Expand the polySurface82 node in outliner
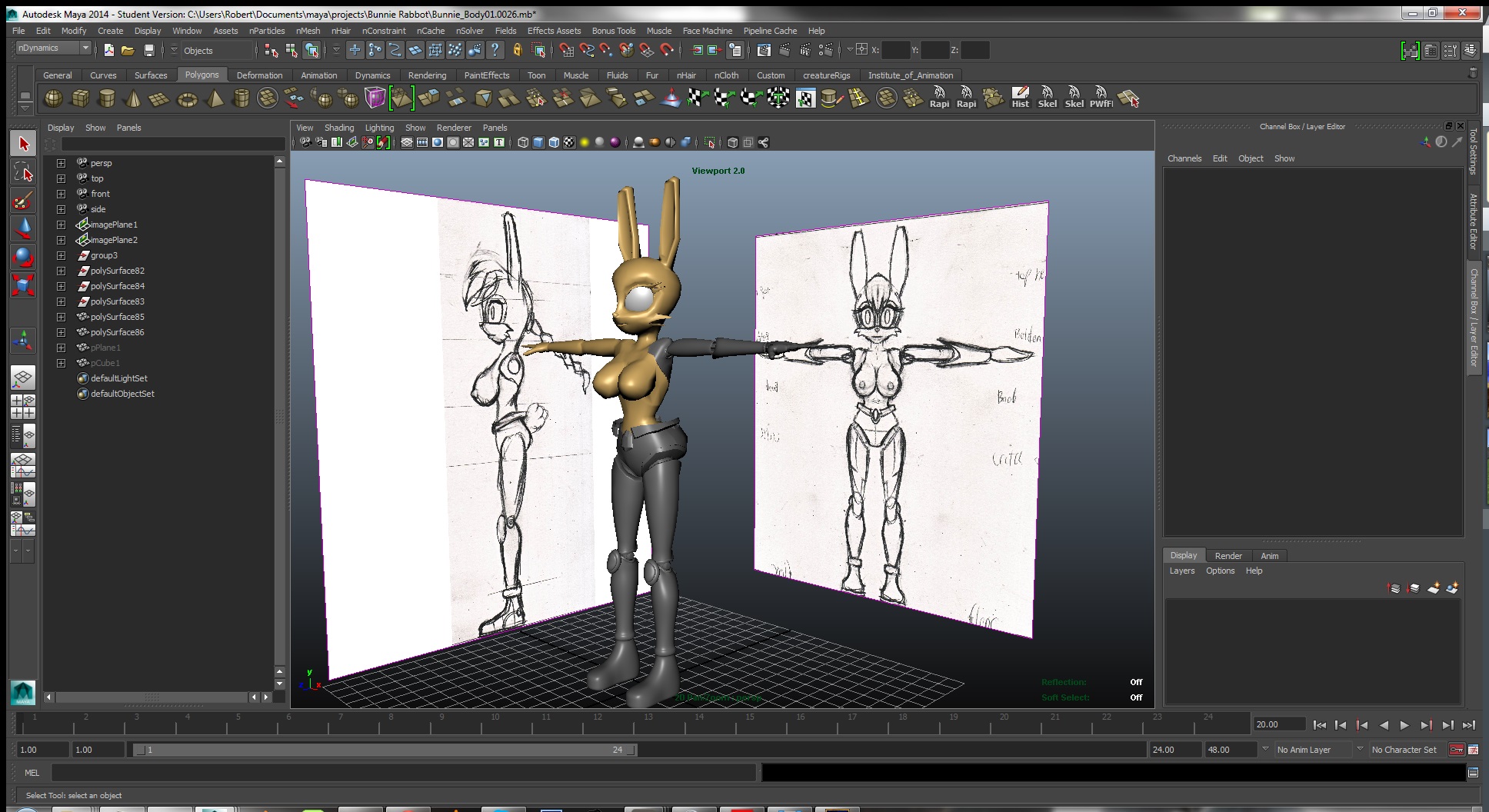Viewport: 1489px width, 812px height. pos(61,271)
